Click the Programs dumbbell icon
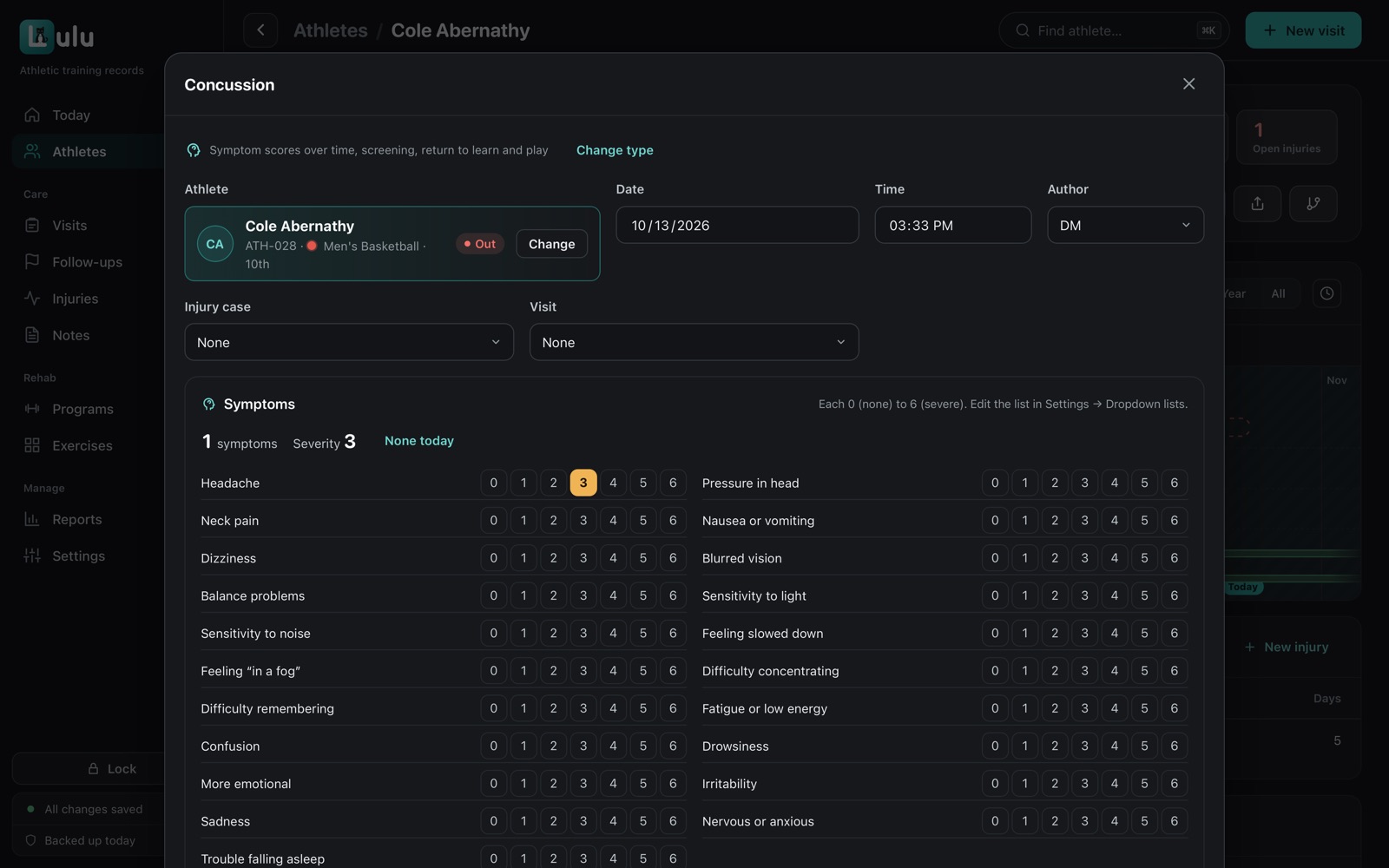The width and height of the screenshot is (1389, 868). 32,409
